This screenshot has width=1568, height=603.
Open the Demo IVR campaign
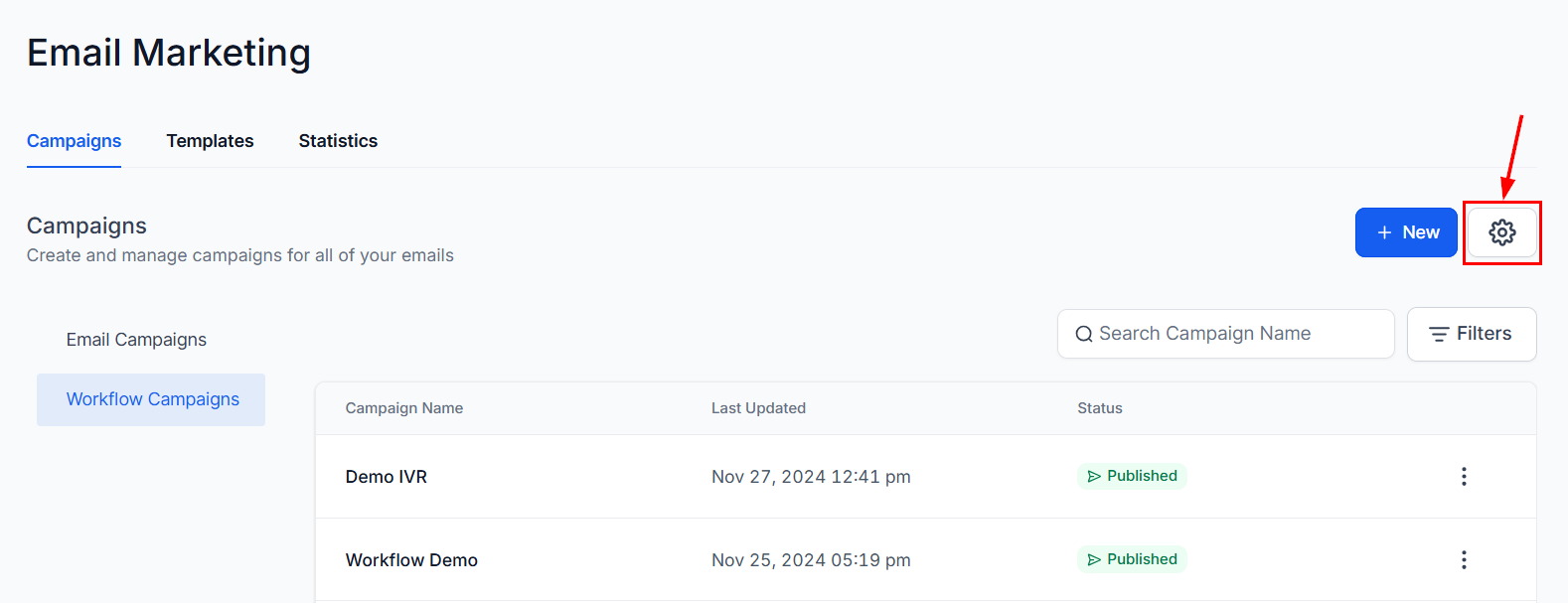[x=387, y=477]
